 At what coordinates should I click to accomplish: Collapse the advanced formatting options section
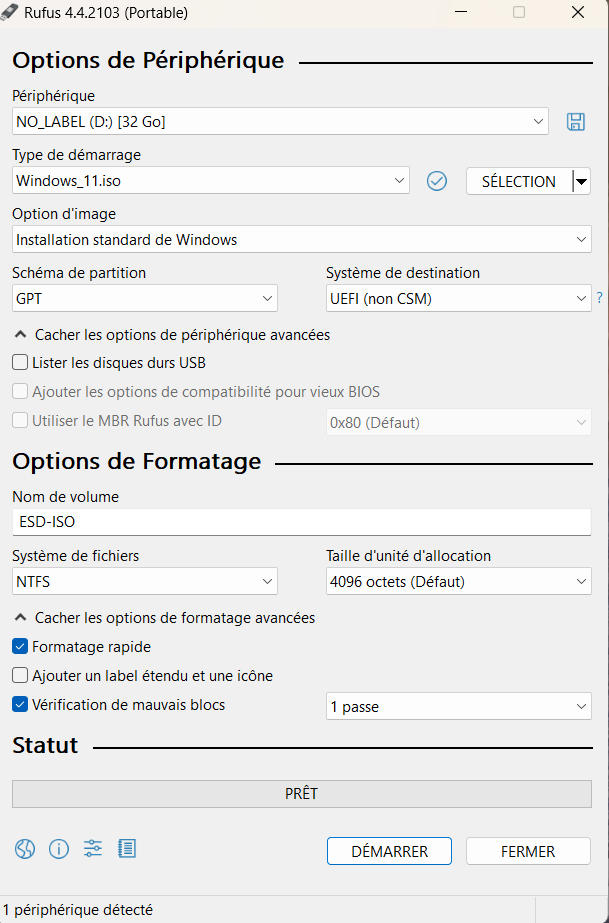pyautogui.click(x=21, y=618)
